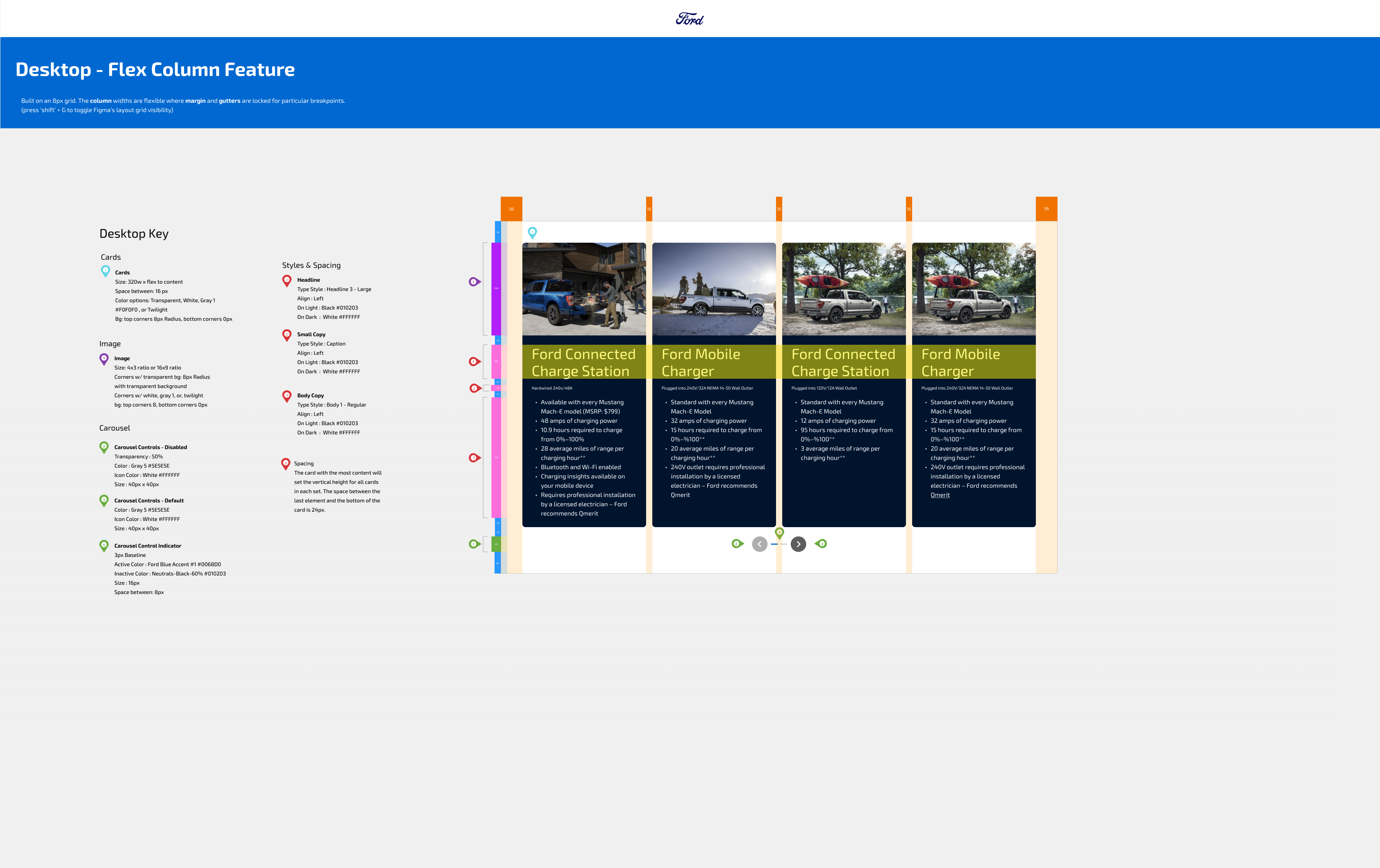Click the red pin beside Small Copy style

287,335
